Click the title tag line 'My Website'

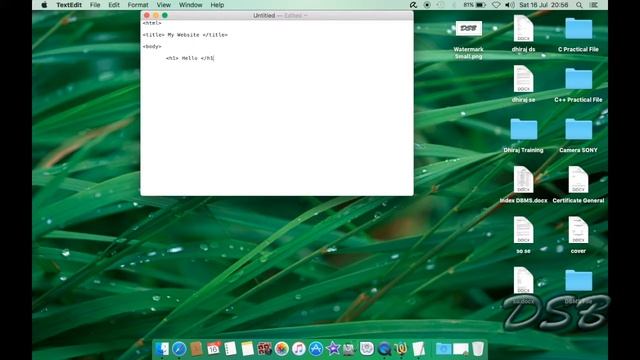coord(185,35)
